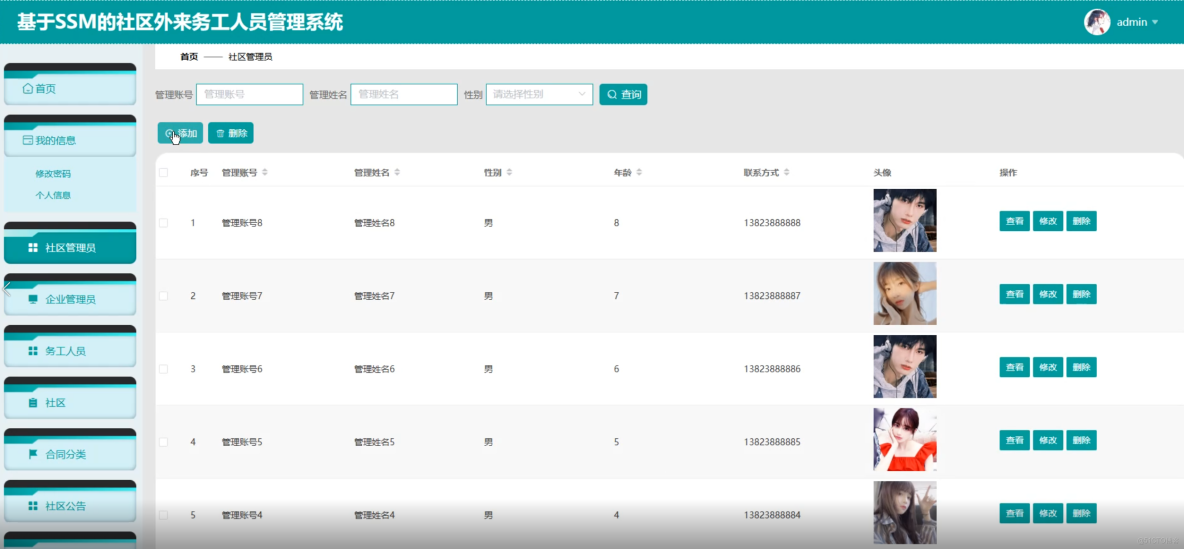Sort the table by 管理姓名 column
The image size is (1184, 549).
click(397, 173)
